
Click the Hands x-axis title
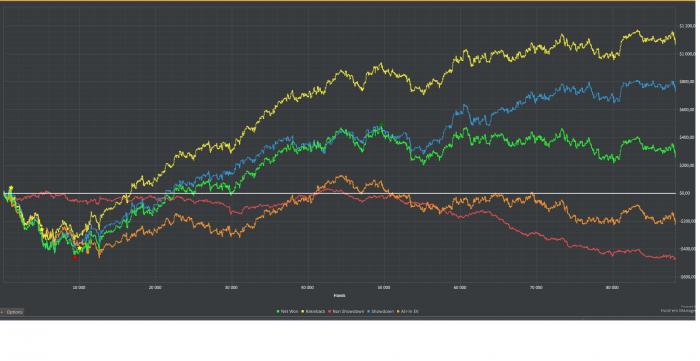(x=339, y=295)
